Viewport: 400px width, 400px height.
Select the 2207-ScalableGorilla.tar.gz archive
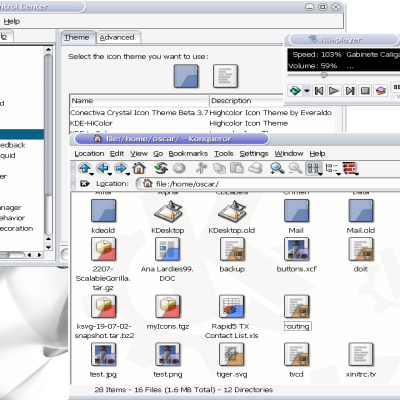point(103,264)
